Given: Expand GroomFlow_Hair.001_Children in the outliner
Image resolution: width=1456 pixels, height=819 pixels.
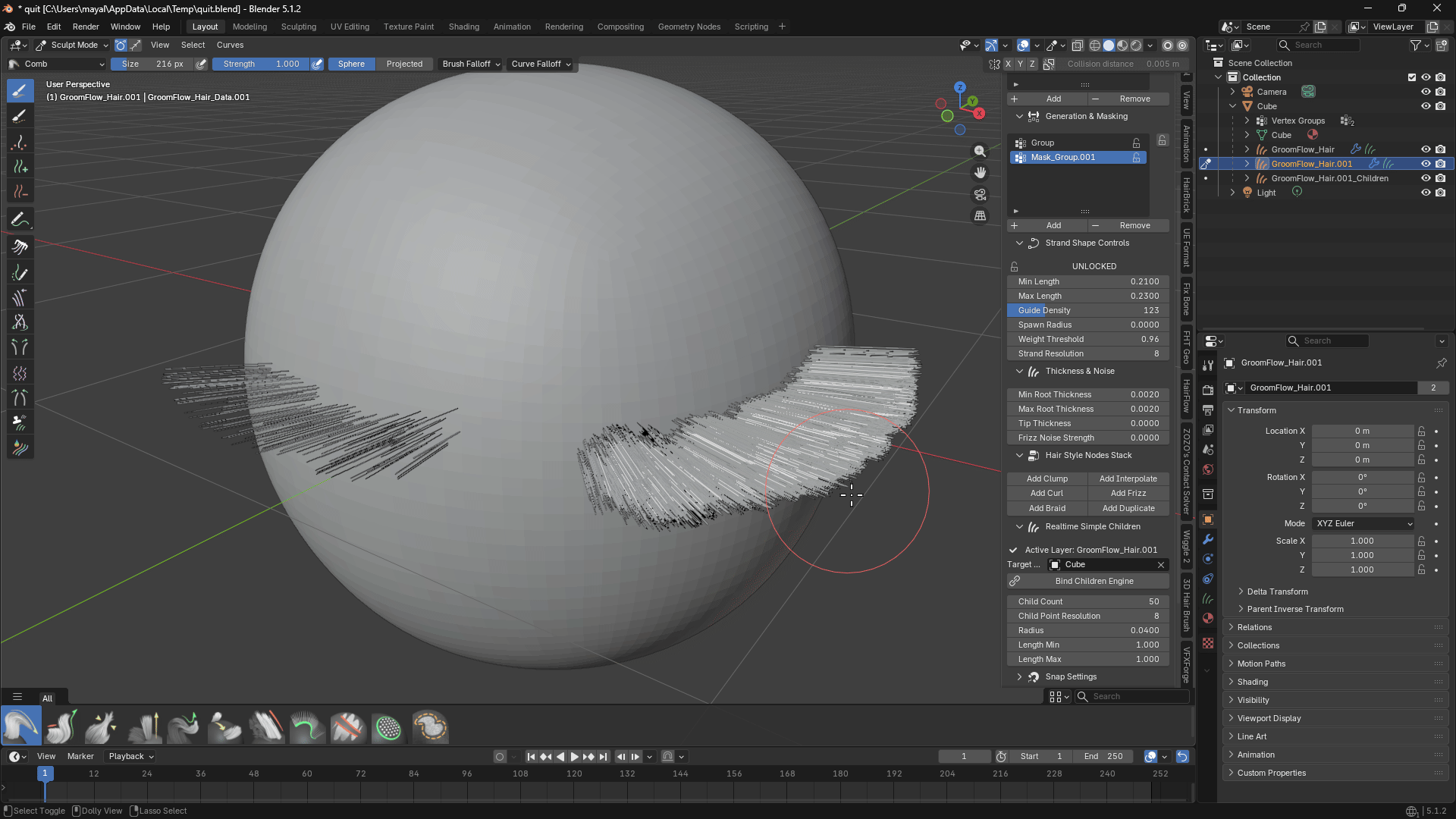Looking at the screenshot, I should click(x=1247, y=179).
